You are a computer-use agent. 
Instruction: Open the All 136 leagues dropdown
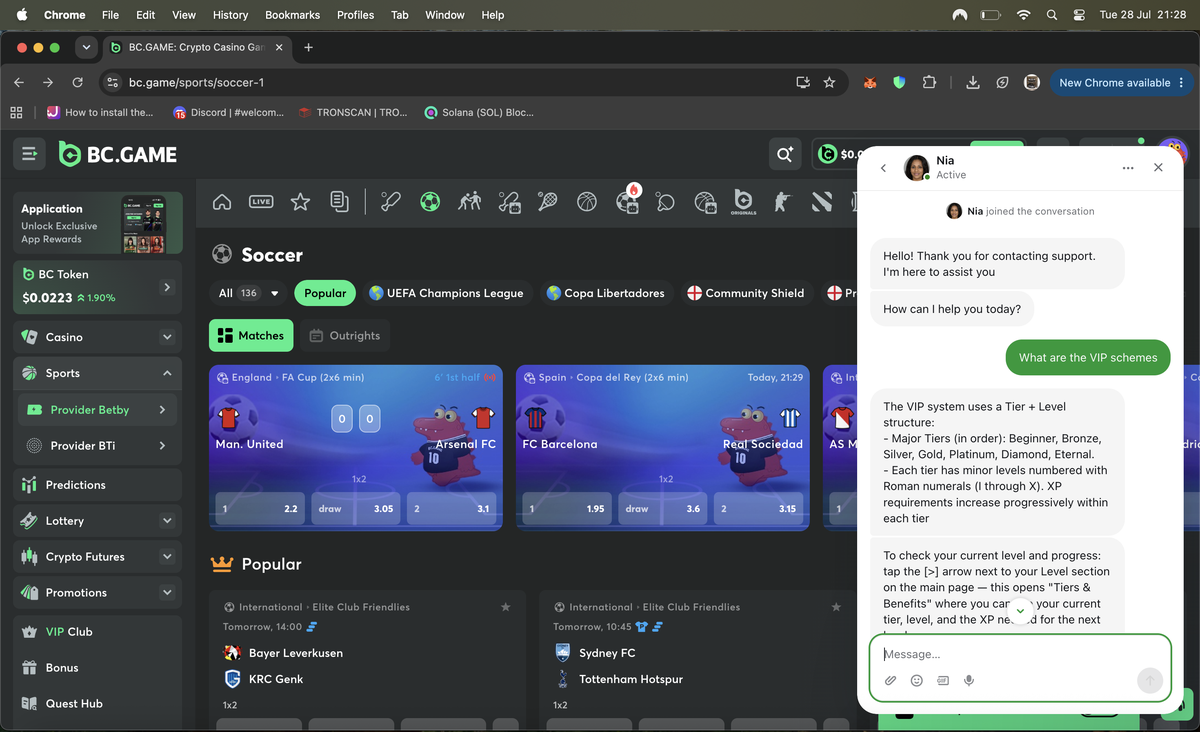point(248,293)
